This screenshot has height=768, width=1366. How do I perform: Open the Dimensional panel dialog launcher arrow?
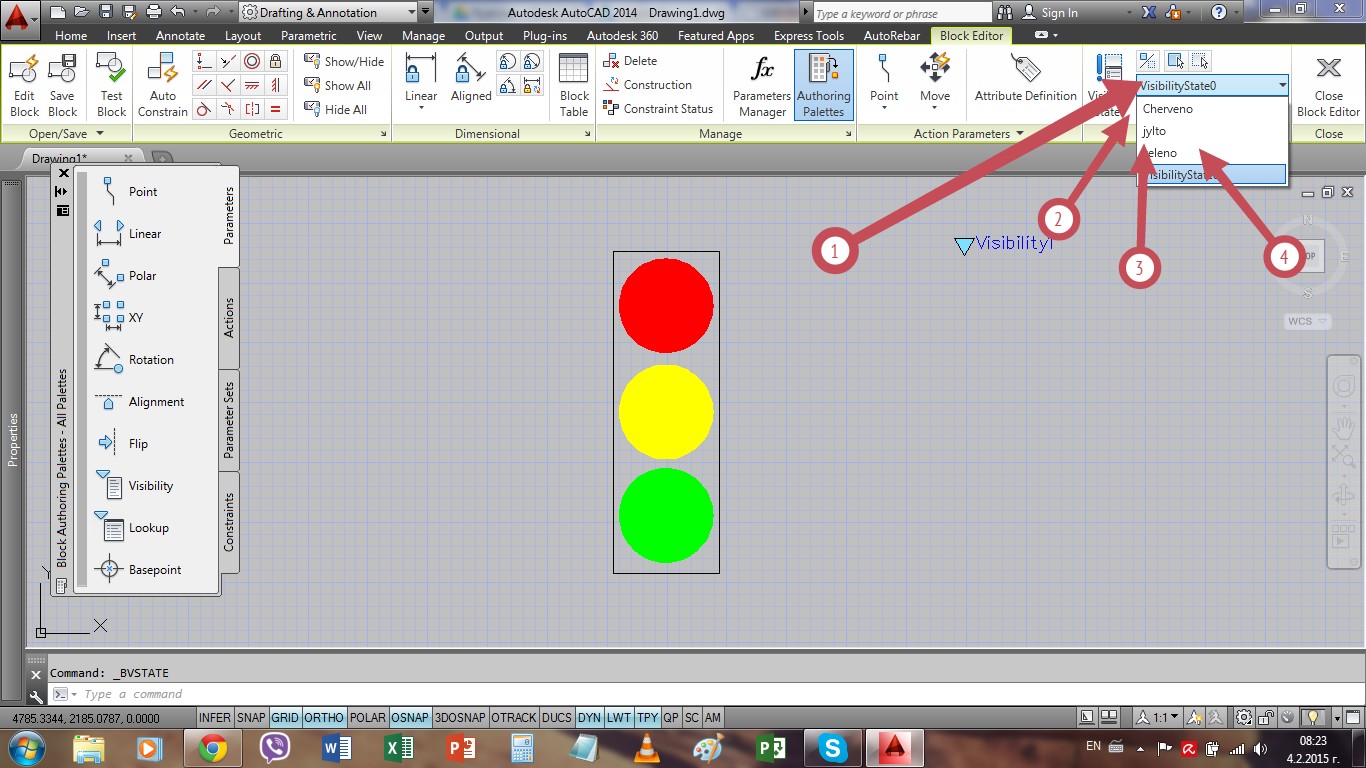pyautogui.click(x=587, y=134)
